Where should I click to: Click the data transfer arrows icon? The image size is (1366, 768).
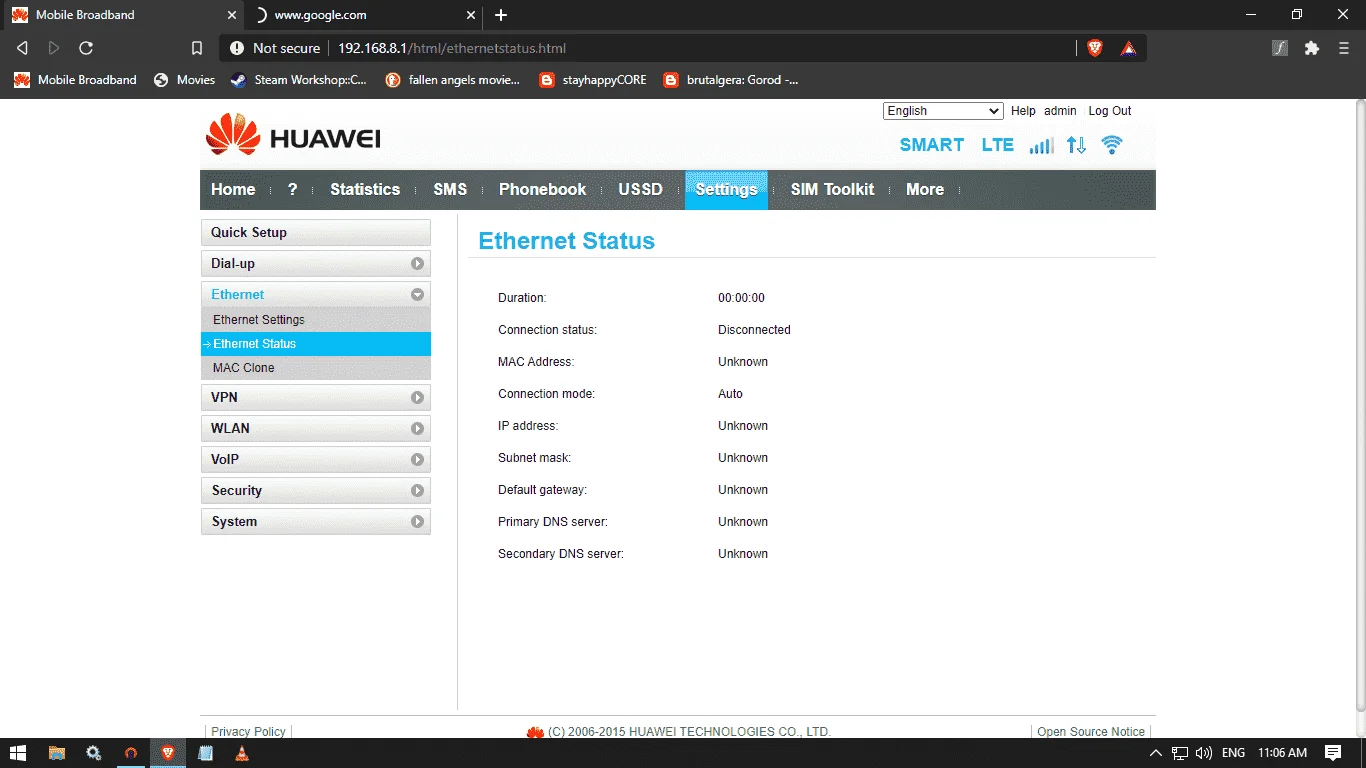coord(1076,145)
